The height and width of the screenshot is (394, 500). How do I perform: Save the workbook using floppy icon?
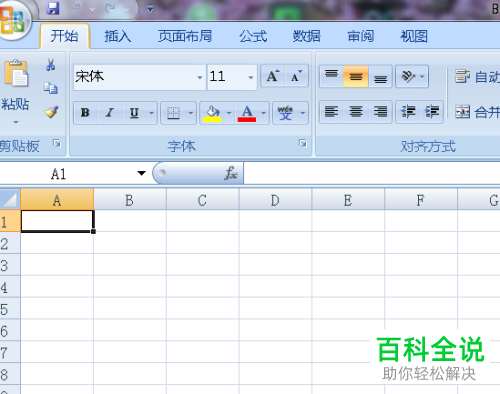(53, 8)
